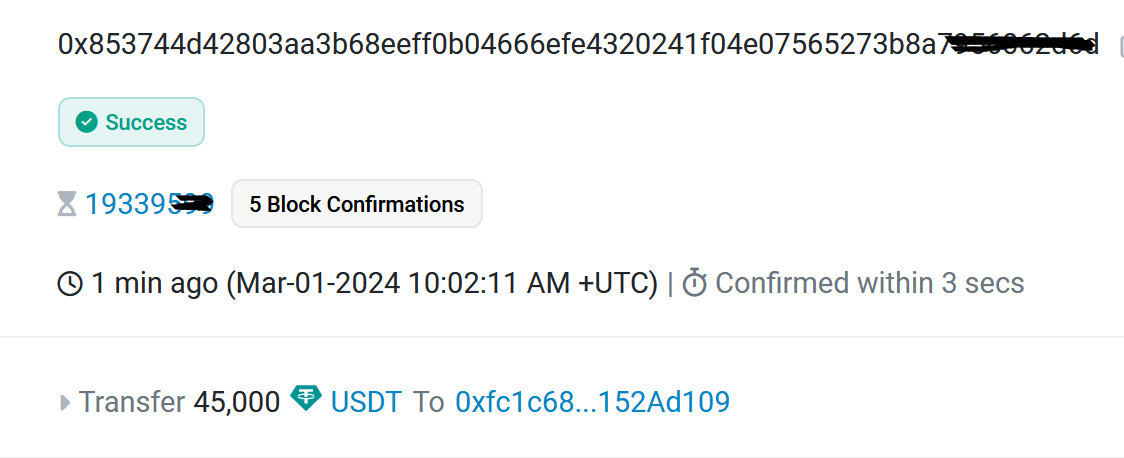This screenshot has width=1124, height=458.
Task: Open the USDT token link
Action: coord(366,403)
